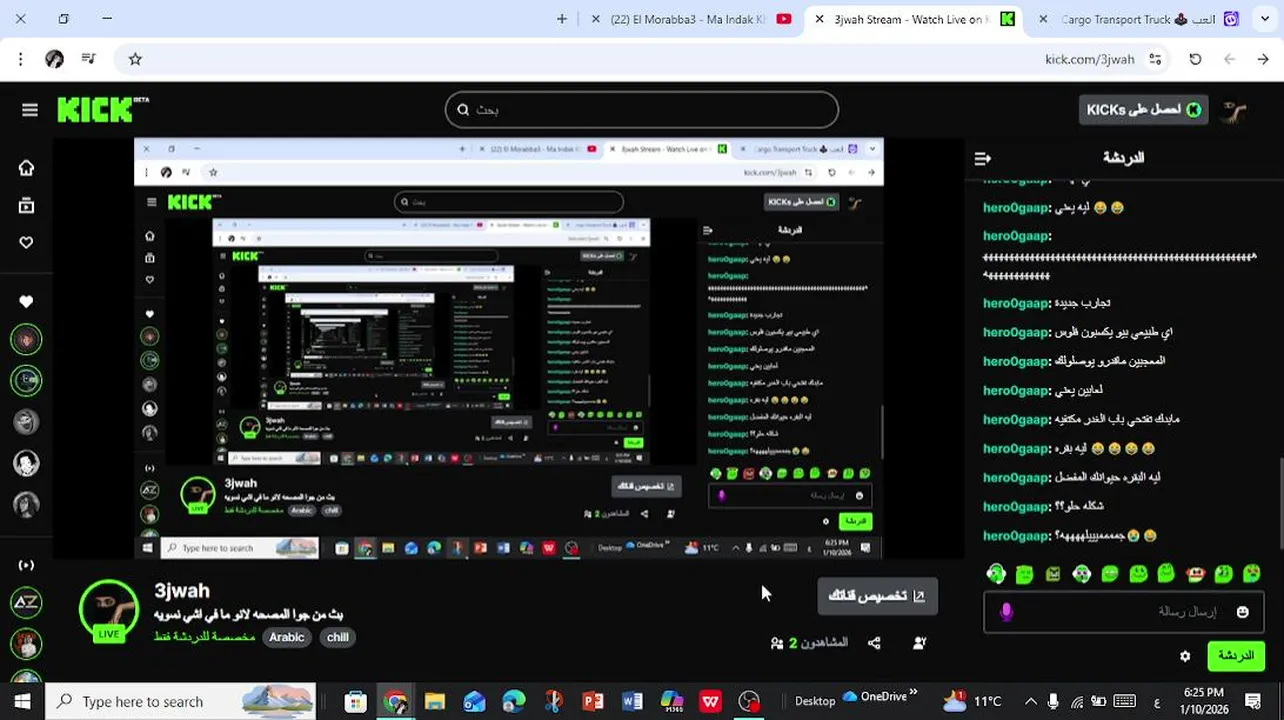Click the kick.com/3jwah address bar

tap(1090, 59)
